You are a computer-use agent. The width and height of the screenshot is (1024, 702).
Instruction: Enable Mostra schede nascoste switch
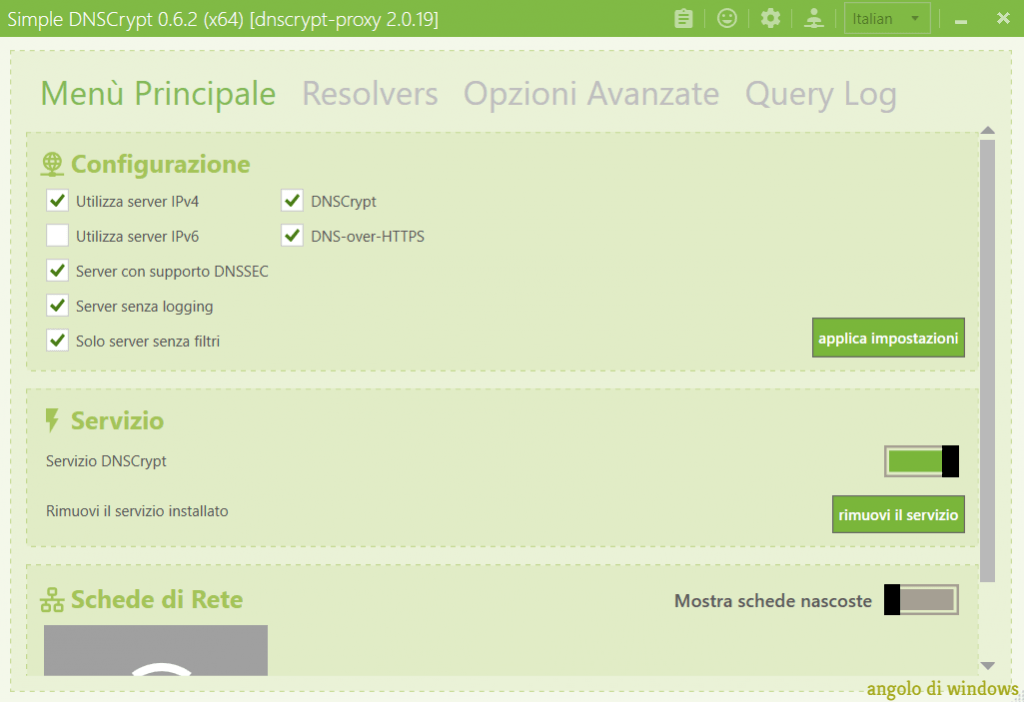(921, 600)
